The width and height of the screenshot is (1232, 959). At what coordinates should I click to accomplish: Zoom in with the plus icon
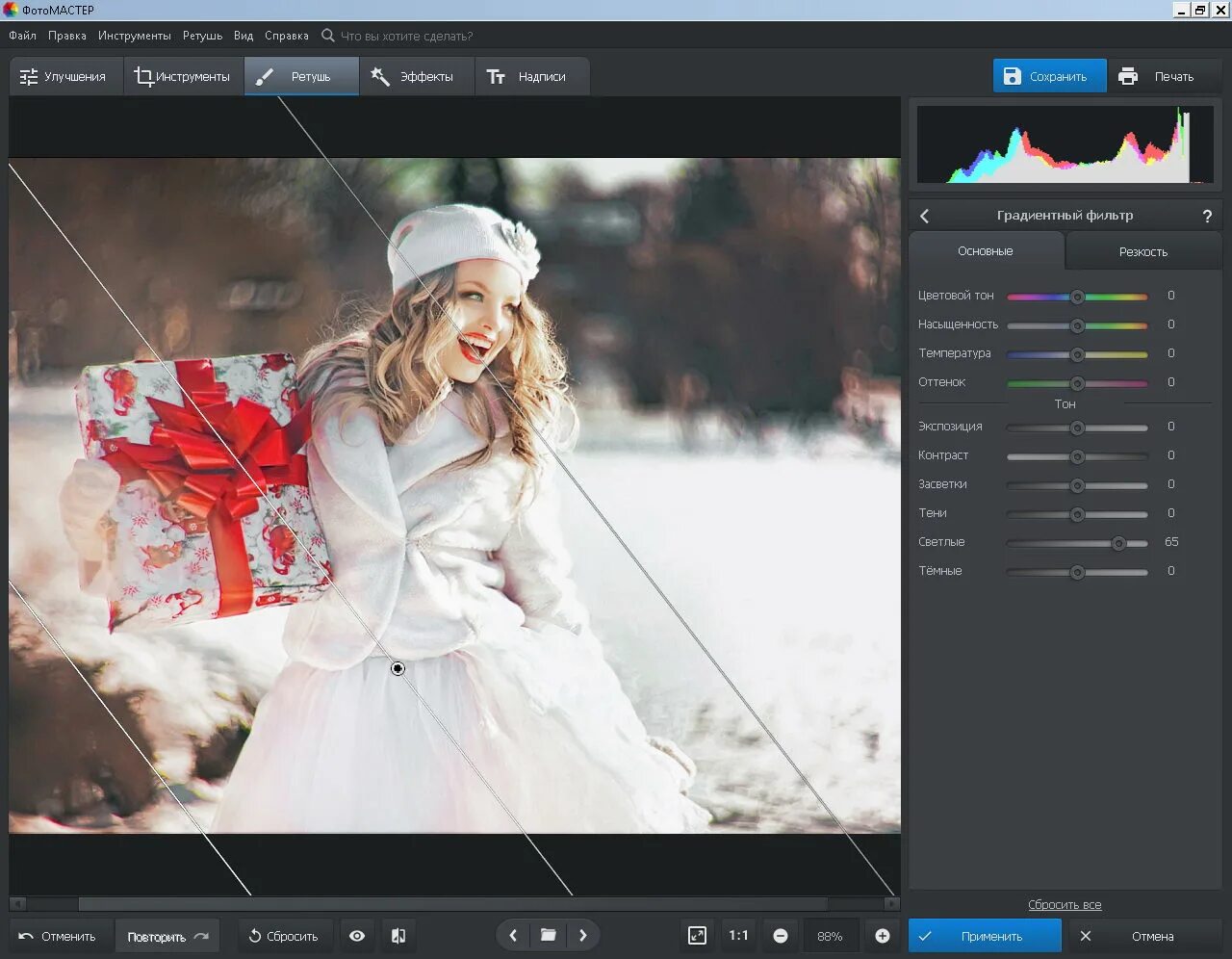pyautogui.click(x=882, y=936)
